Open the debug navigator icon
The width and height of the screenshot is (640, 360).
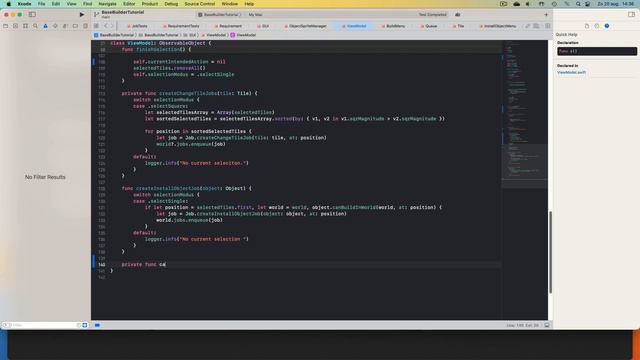65,26
